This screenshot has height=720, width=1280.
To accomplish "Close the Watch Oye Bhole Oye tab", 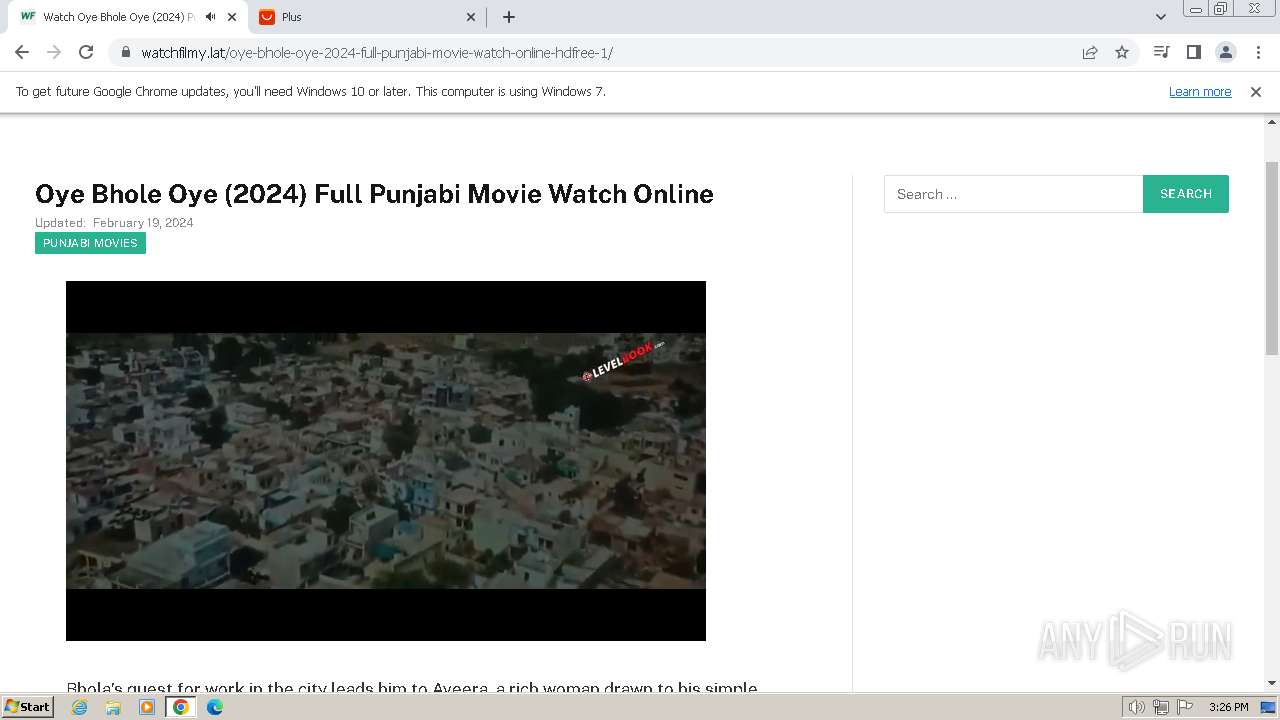I will point(232,17).
